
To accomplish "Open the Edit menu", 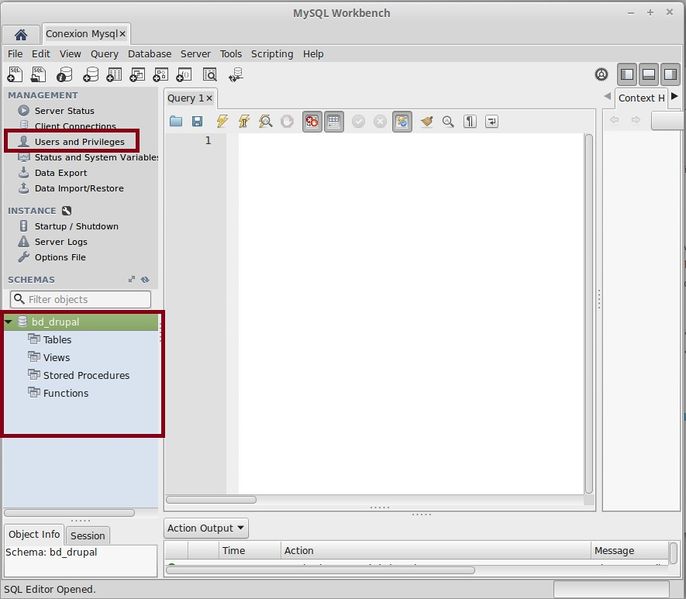I will click(41, 54).
